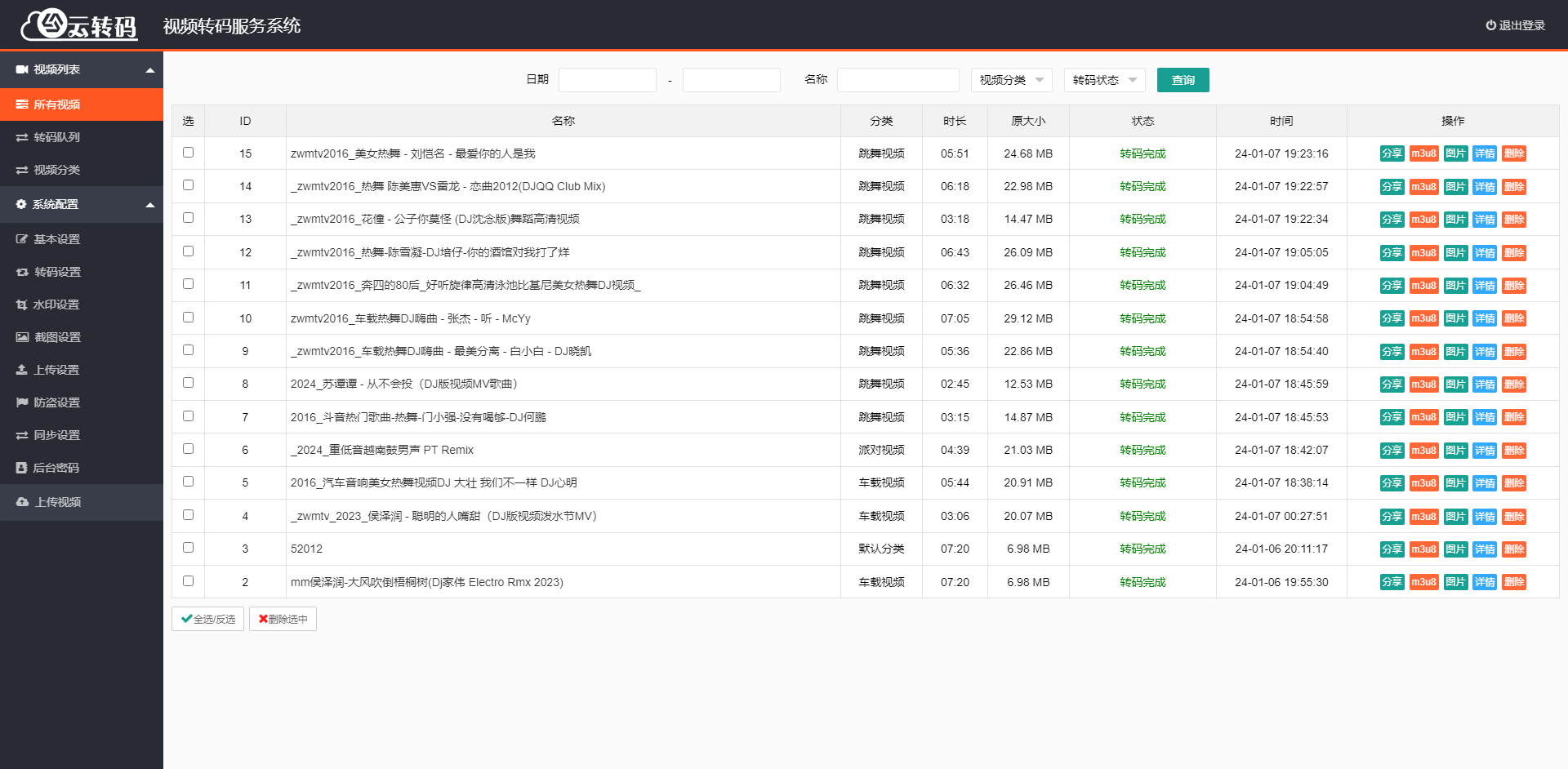The width and height of the screenshot is (1568, 769).
Task: Click the 云转码 cloud logo
Action: tap(79, 24)
